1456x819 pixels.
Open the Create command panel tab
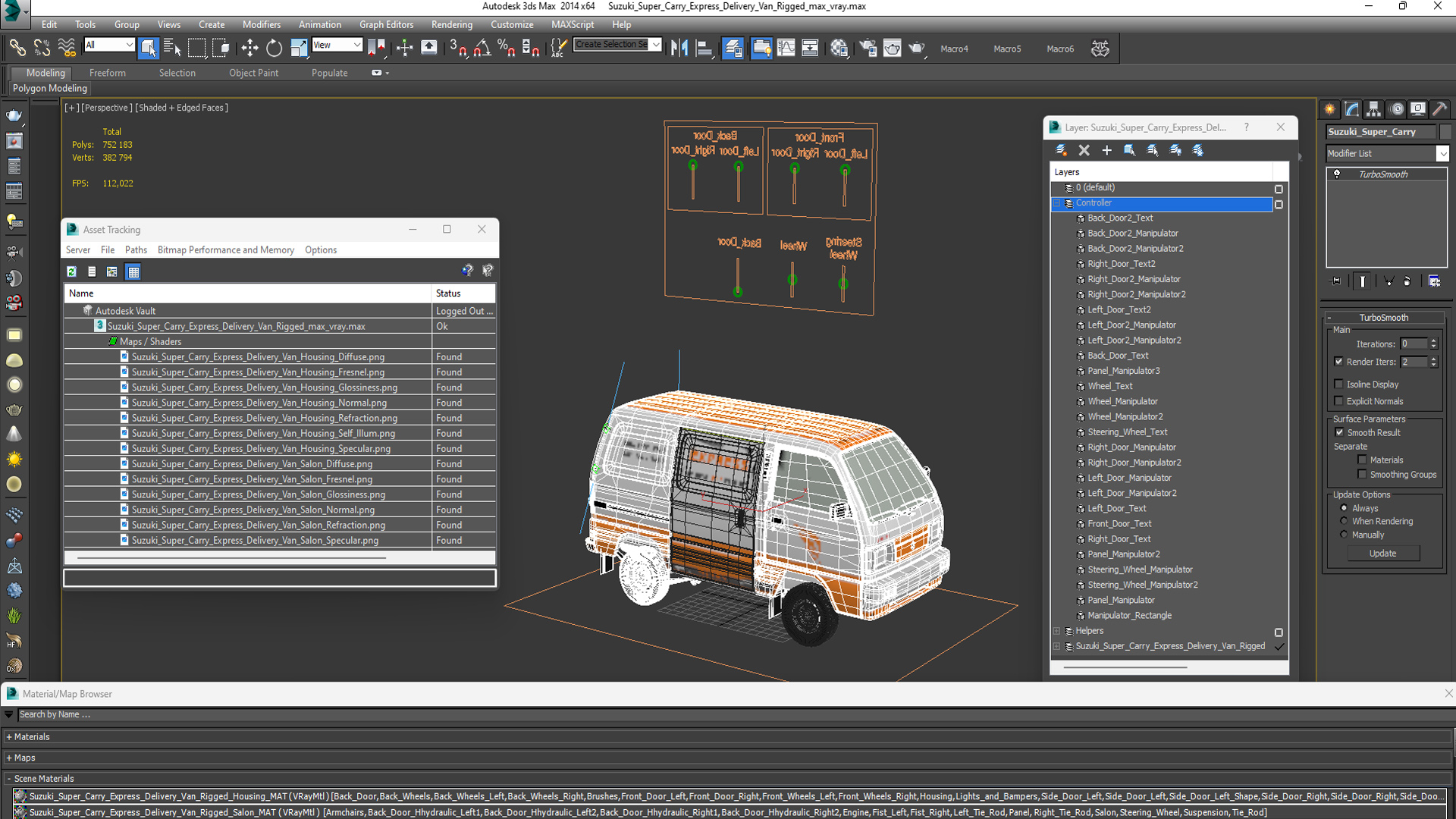tap(1330, 109)
